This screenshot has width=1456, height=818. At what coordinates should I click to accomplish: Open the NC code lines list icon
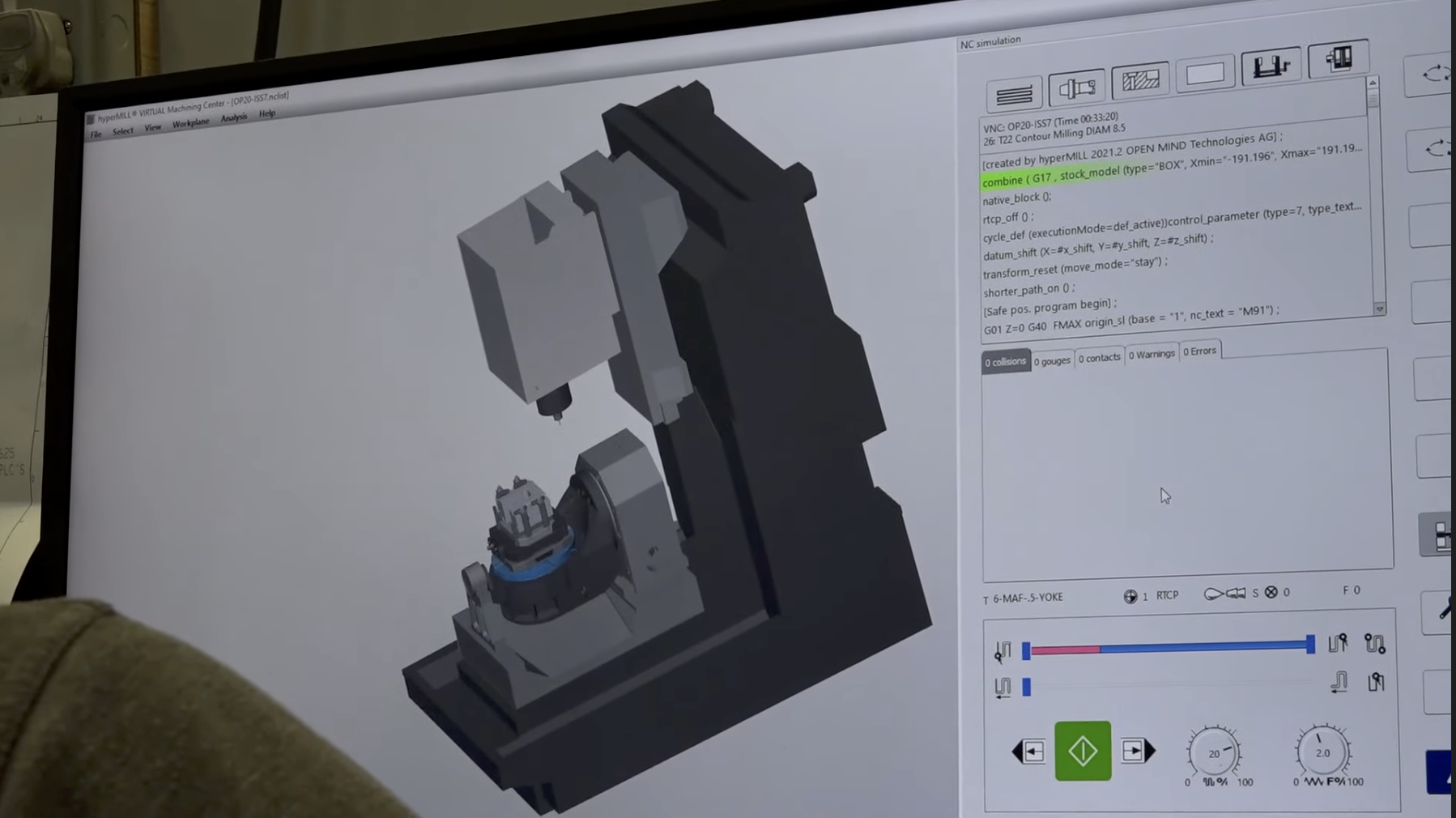tap(1014, 96)
